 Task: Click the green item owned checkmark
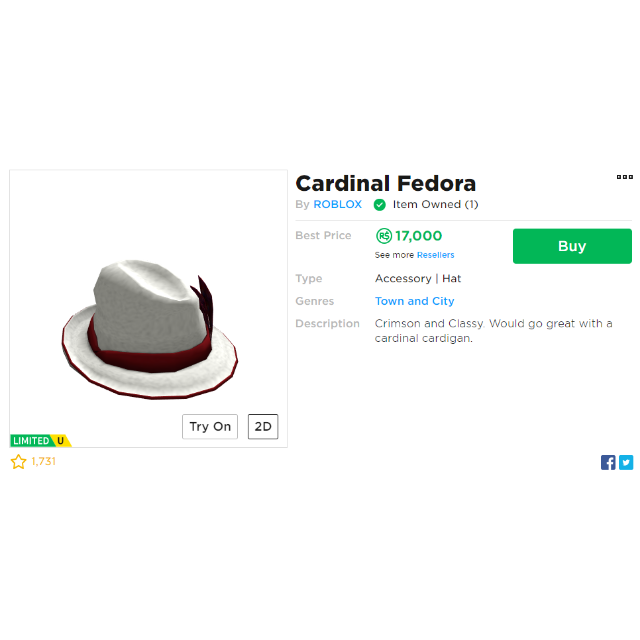tap(380, 204)
